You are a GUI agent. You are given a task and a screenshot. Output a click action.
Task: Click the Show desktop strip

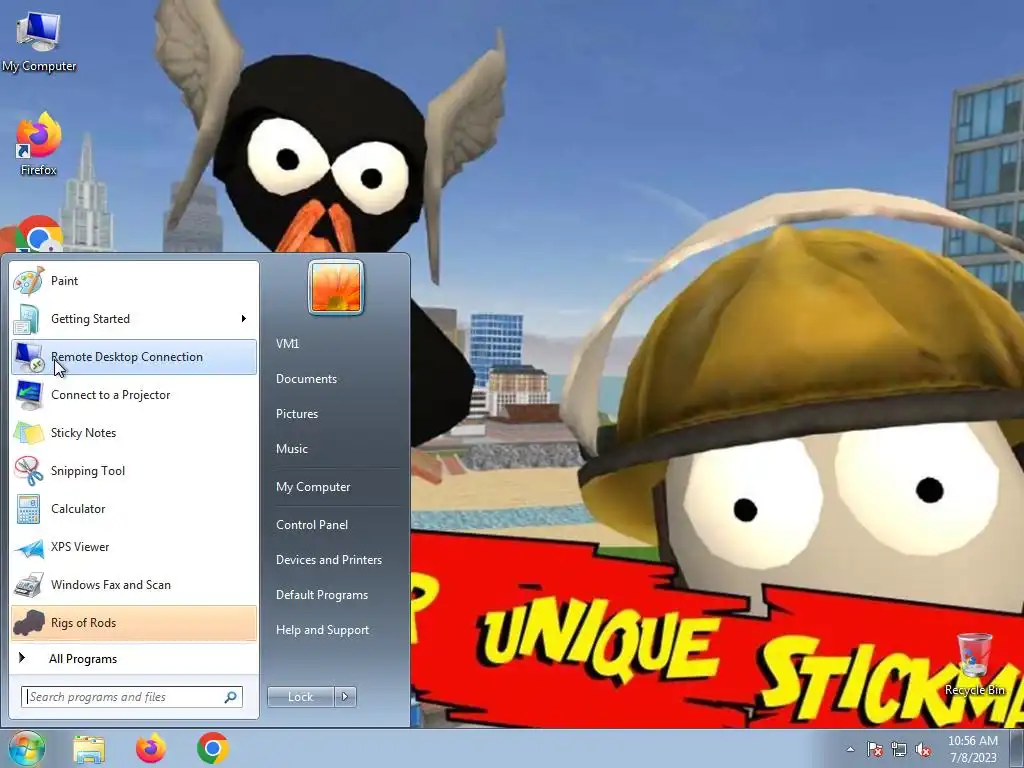click(1017, 748)
